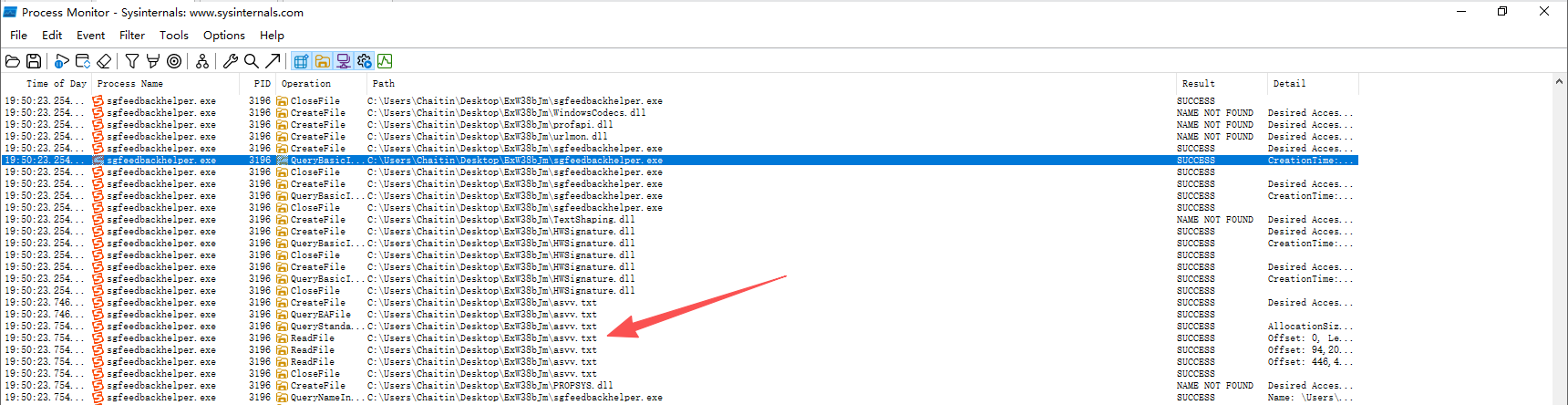Select the QueryStanda... row for asvv.txt

680,327
